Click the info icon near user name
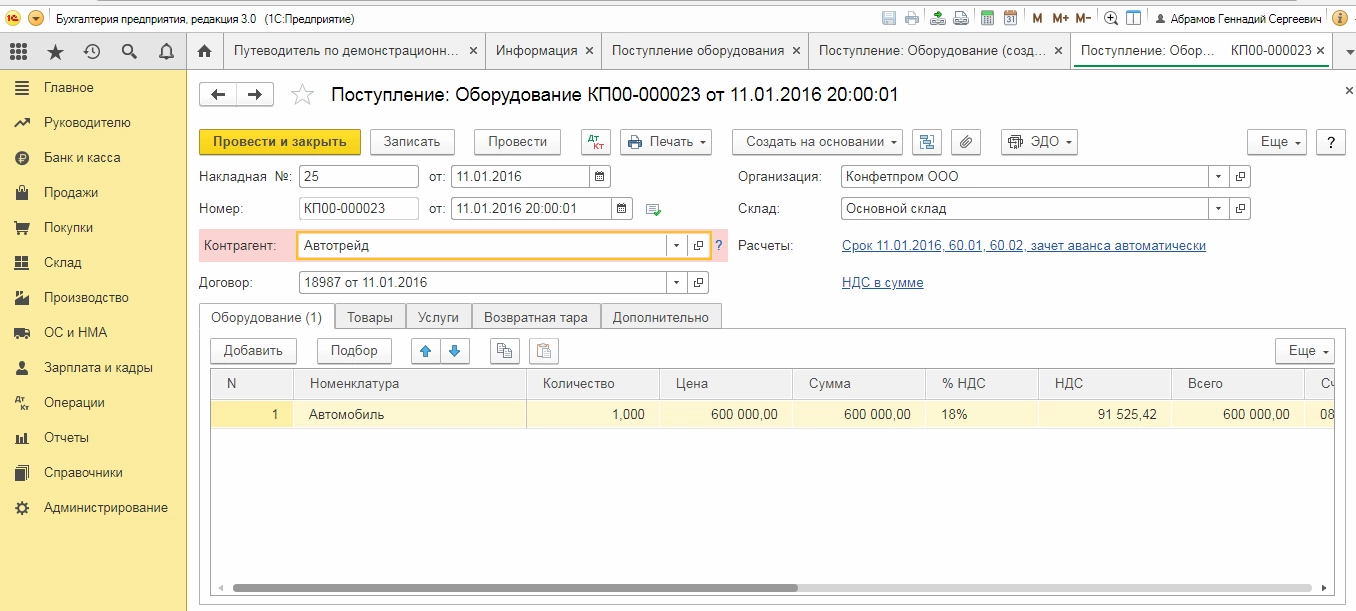The height and width of the screenshot is (611, 1356). tap(1340, 18)
